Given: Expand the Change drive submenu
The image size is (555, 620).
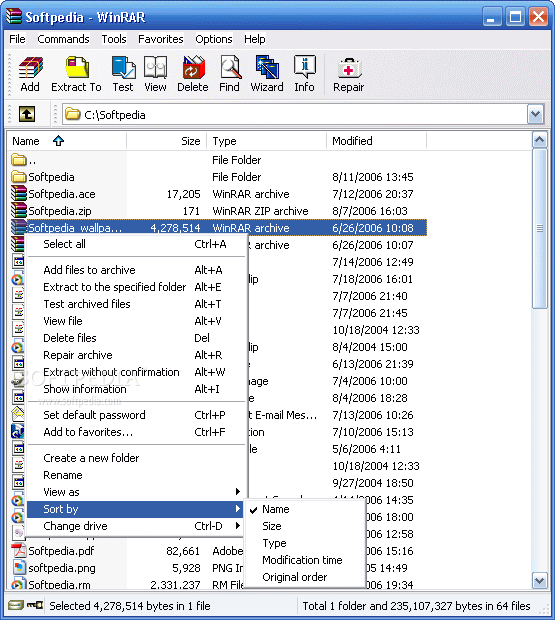Looking at the screenshot, I should [x=136, y=526].
